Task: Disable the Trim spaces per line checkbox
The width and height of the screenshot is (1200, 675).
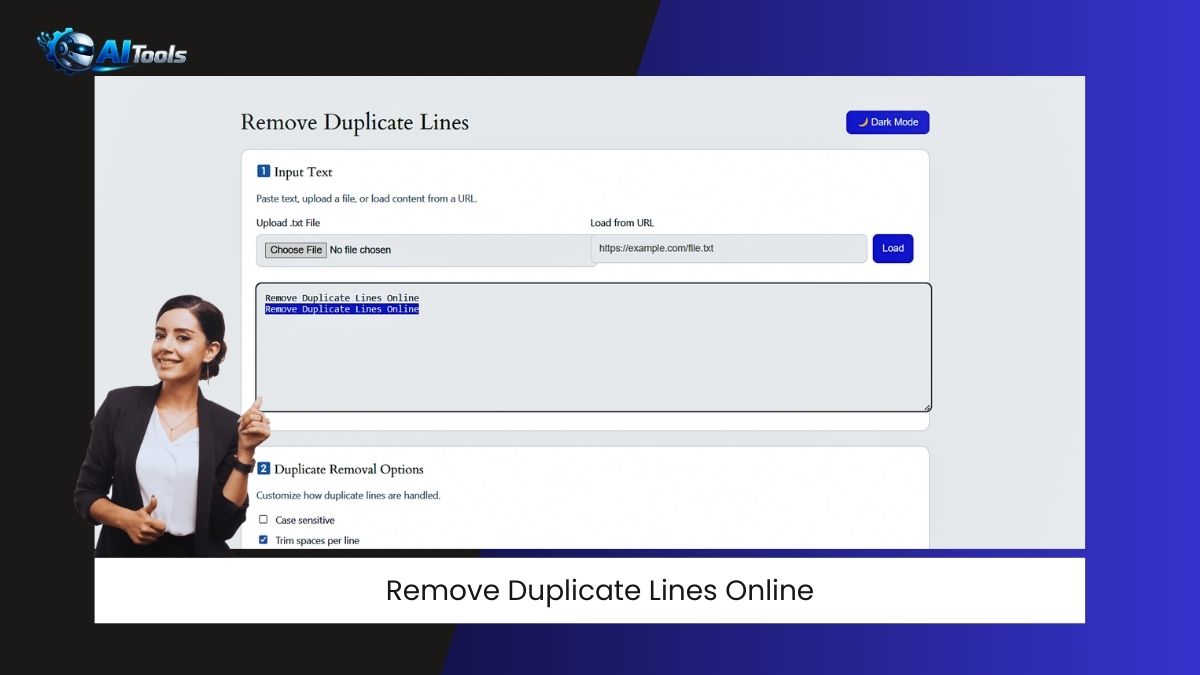Action: [x=264, y=540]
